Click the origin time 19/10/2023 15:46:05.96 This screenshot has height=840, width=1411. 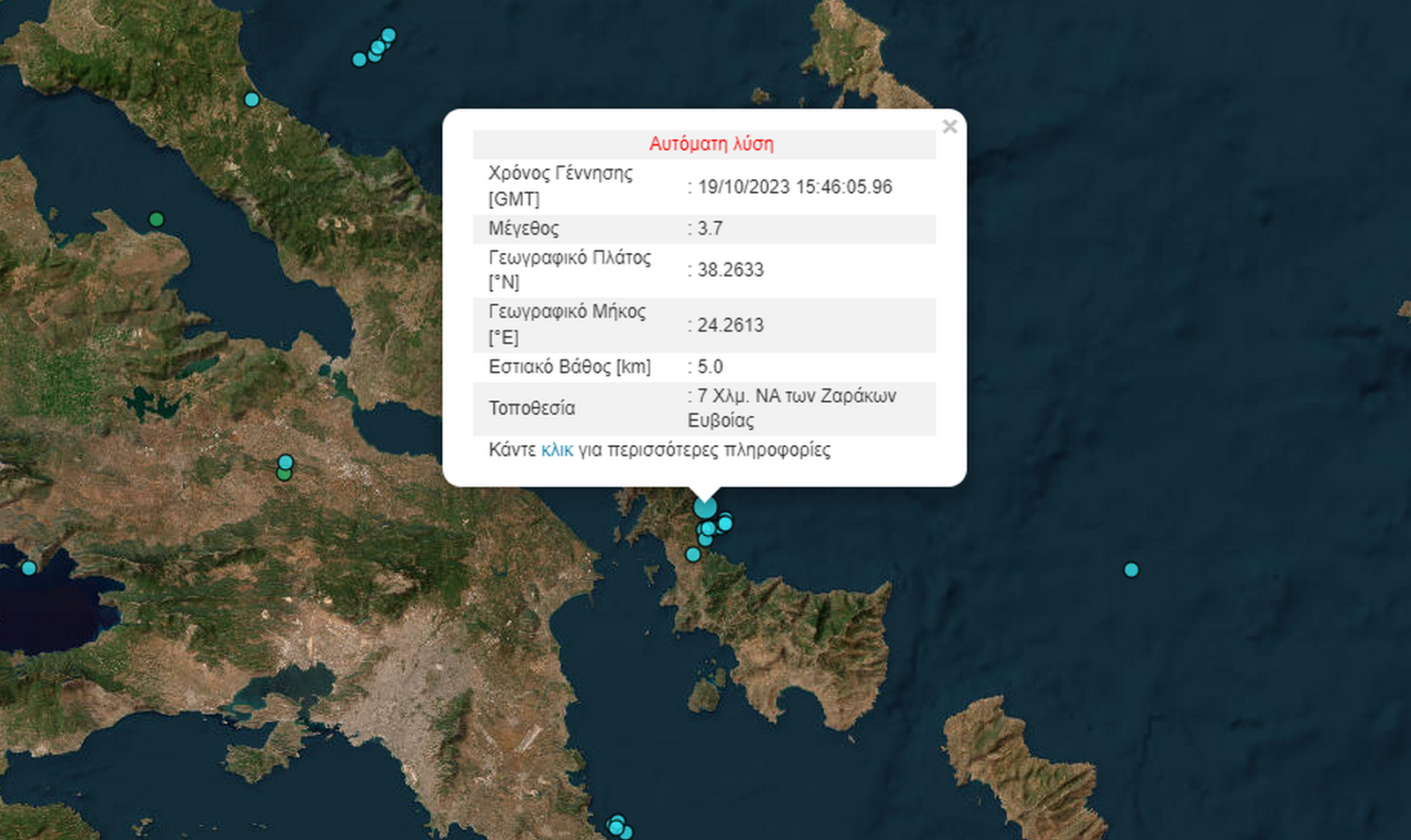pyautogui.click(x=795, y=187)
